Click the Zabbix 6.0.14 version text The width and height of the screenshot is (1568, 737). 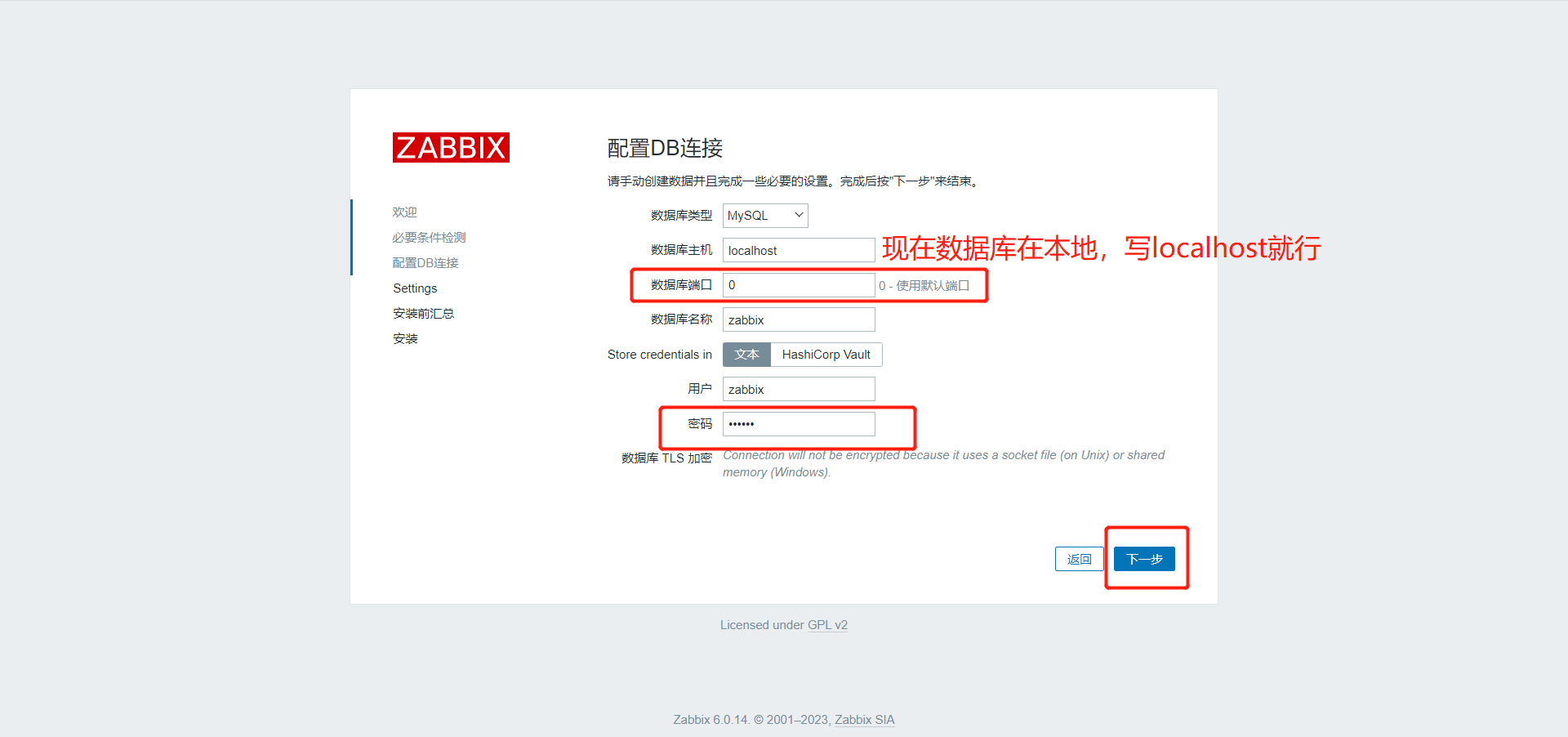pyautogui.click(x=710, y=720)
